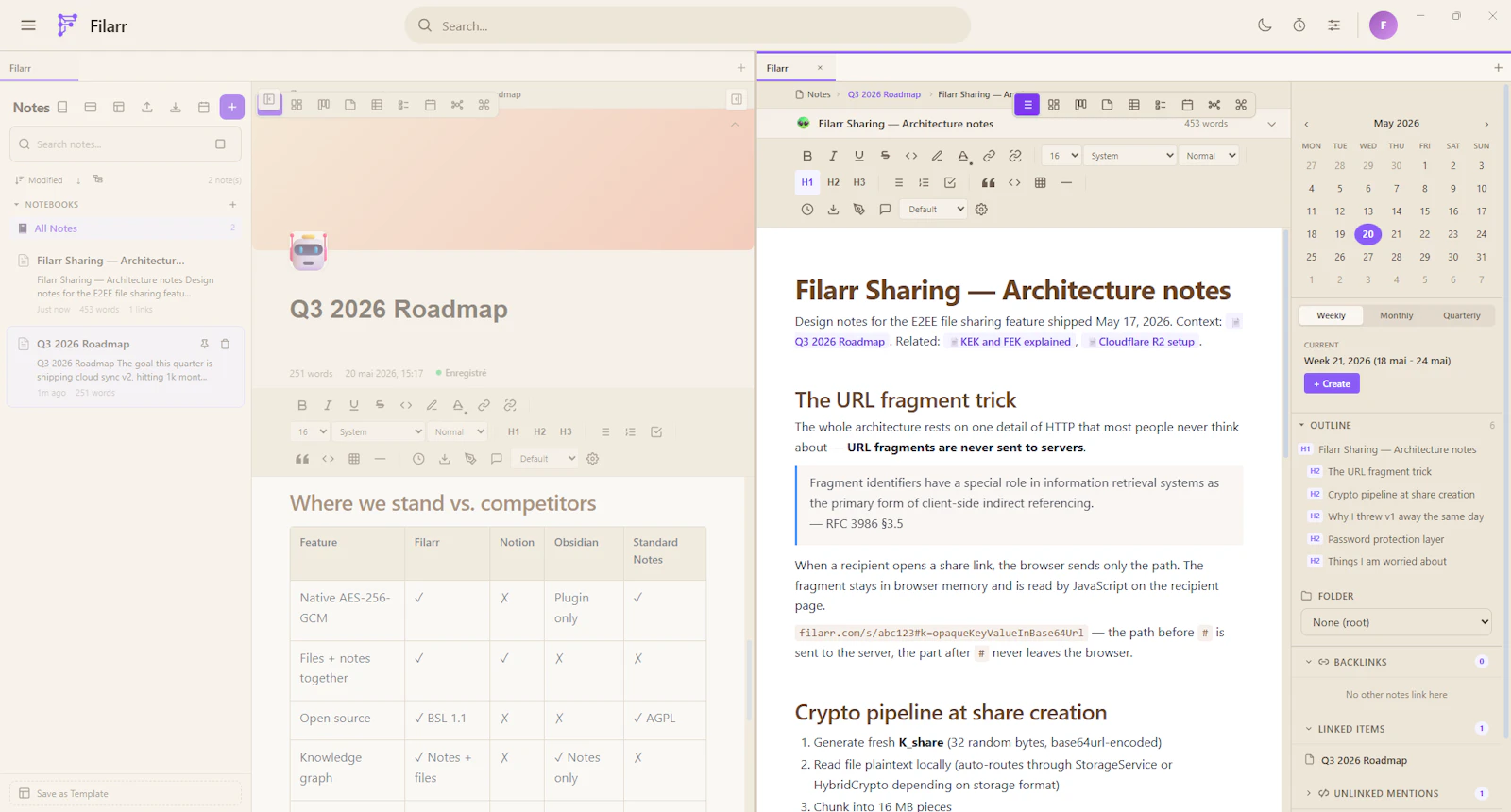This screenshot has width=1511, height=812.
Task: Click the purple new note plus button
Action: pos(232,107)
